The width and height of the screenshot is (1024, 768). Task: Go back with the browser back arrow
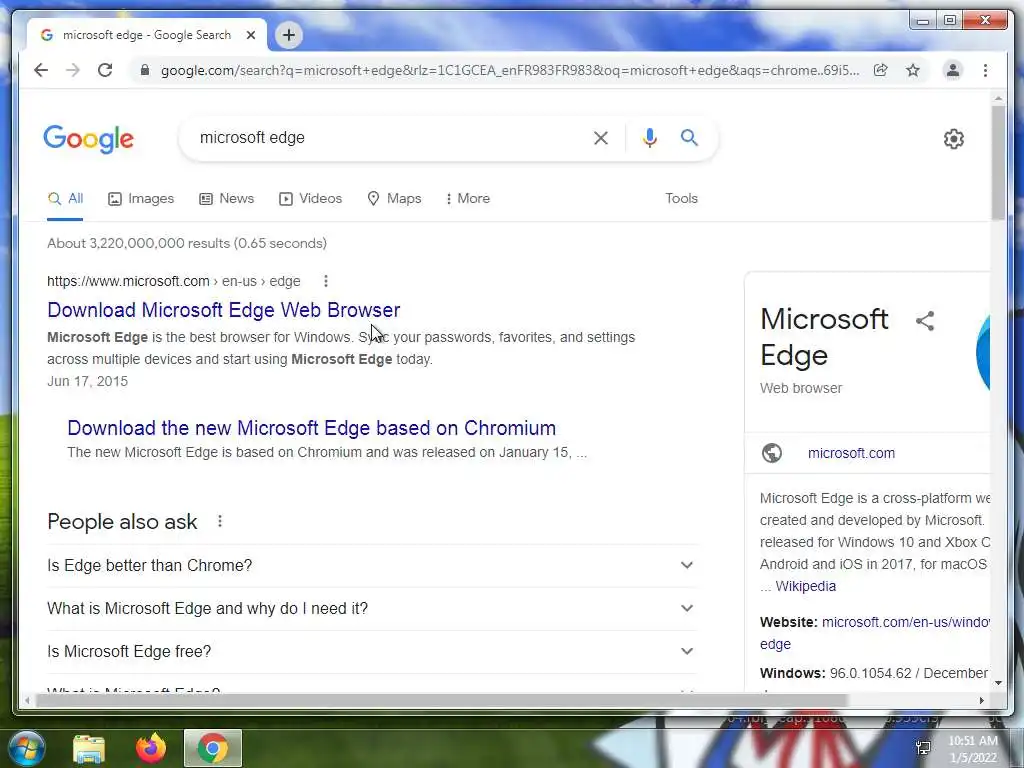tap(41, 70)
